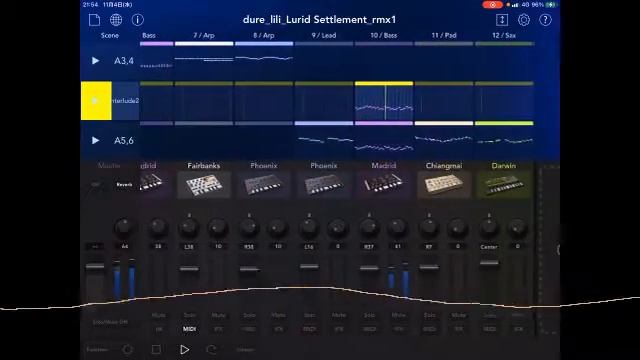
Task: Click the song title dure_lili_Lurid Settlement_rmx1
Action: (x=320, y=20)
